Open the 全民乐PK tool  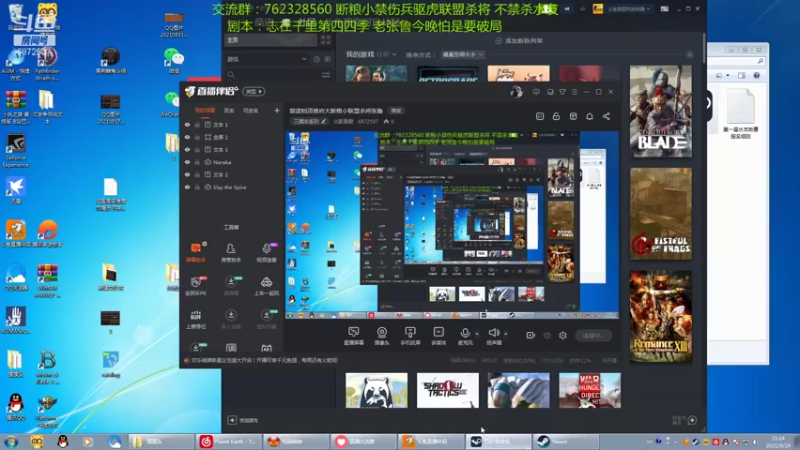coord(196,286)
